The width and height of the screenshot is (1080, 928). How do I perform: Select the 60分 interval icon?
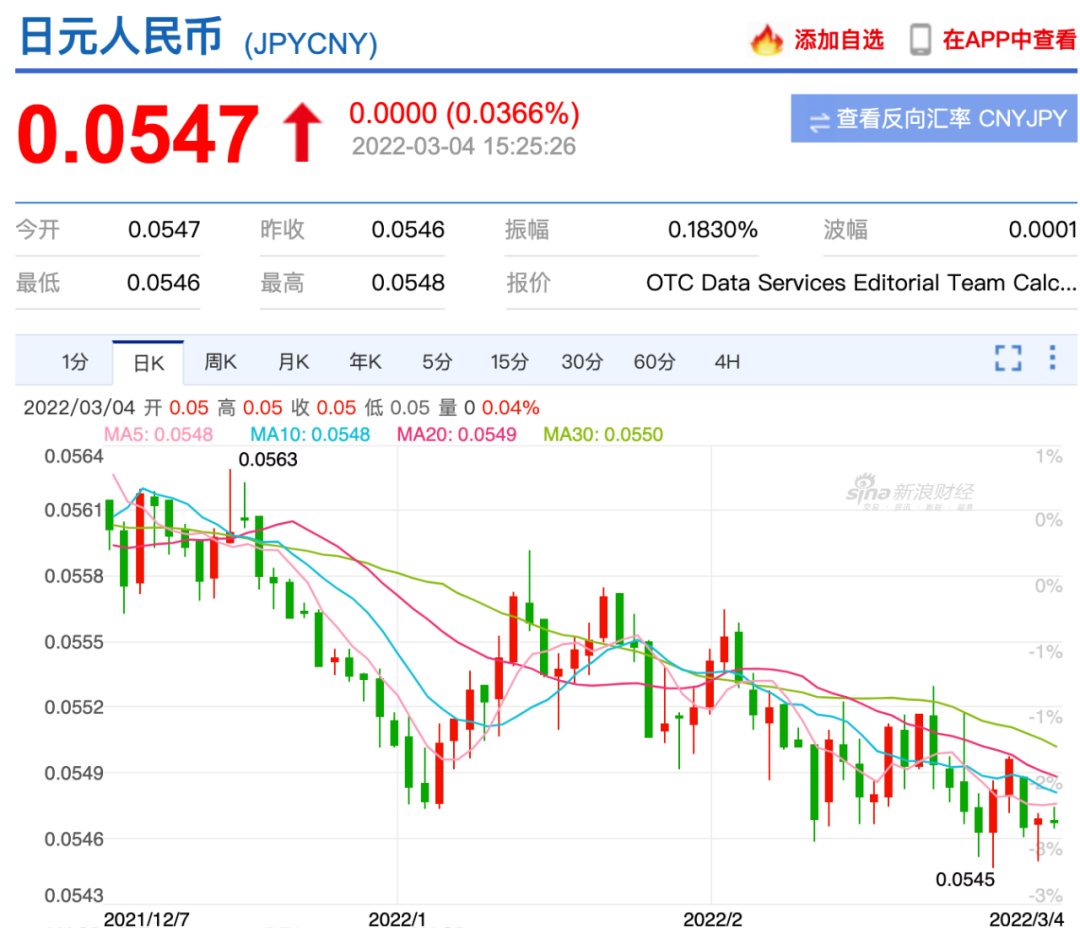tap(654, 362)
